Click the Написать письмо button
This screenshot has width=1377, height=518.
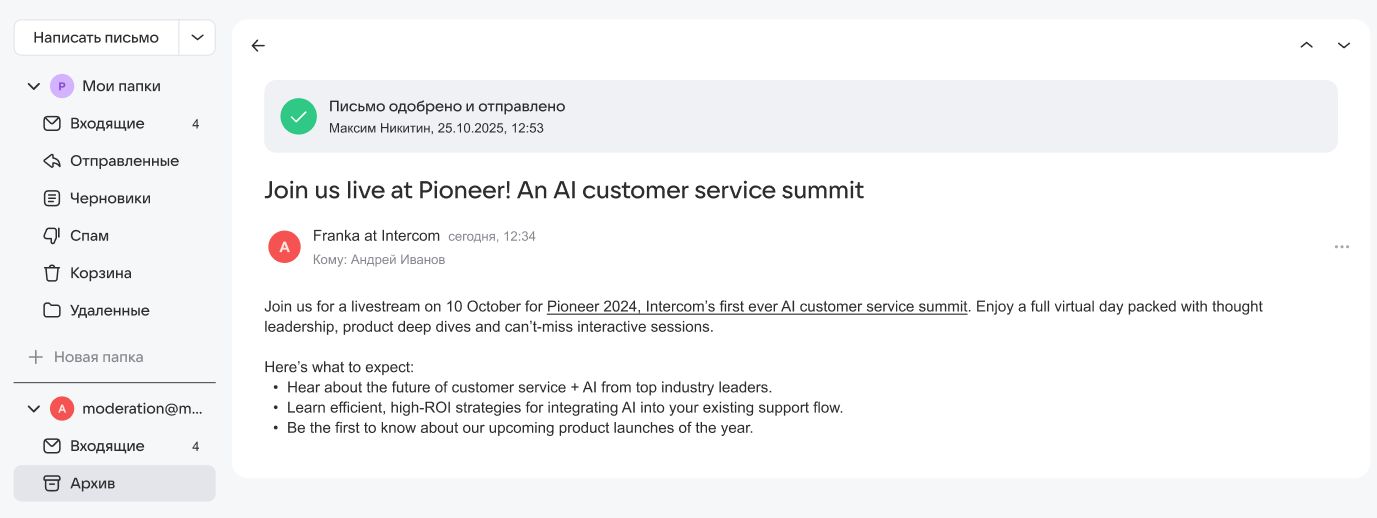[96, 38]
